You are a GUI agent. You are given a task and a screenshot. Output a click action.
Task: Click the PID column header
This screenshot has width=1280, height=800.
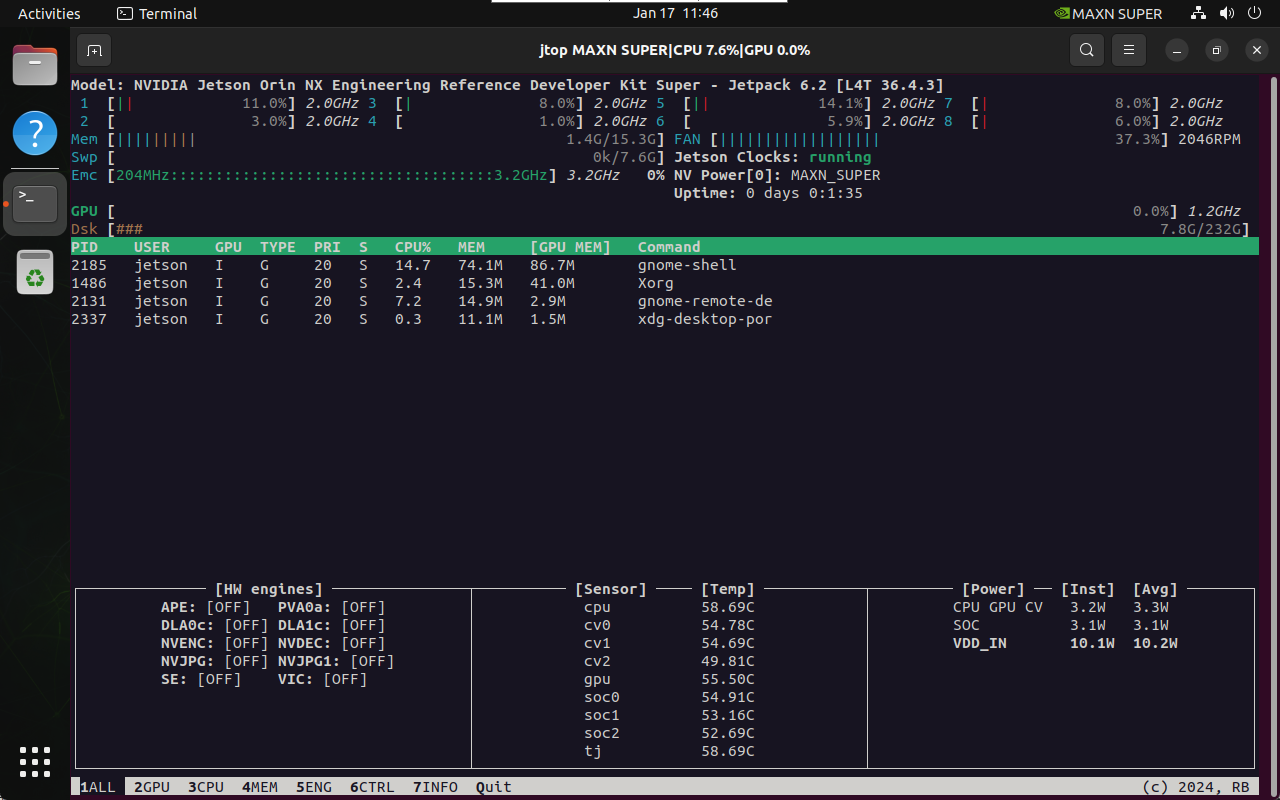point(84,247)
